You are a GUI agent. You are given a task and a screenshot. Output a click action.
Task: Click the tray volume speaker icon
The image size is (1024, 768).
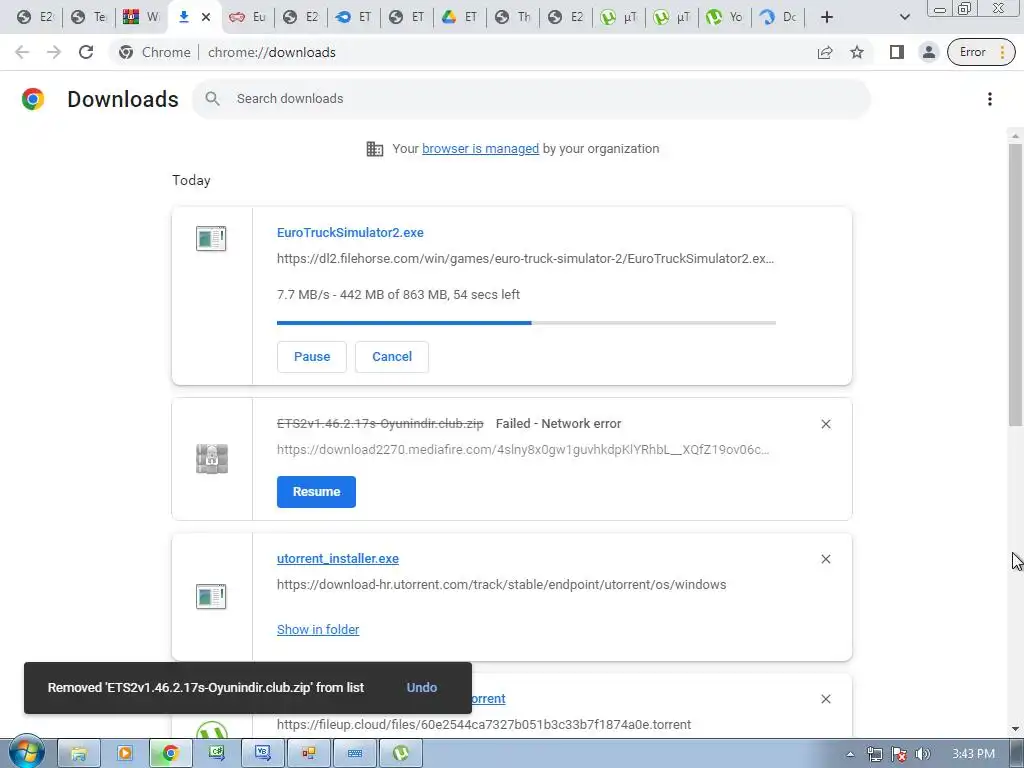(x=923, y=754)
